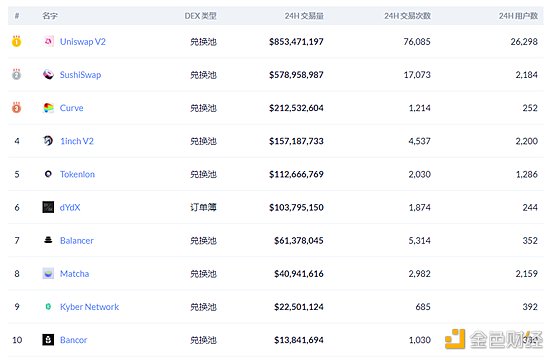Click the bronze third-place medal icon
The height and width of the screenshot is (360, 554).
click(16, 107)
